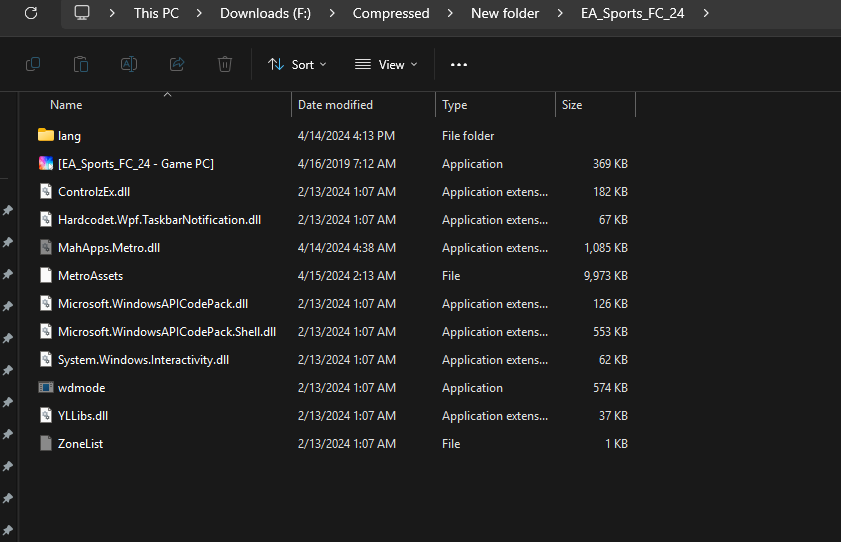Click the Paste clipboard icon
The height and width of the screenshot is (542, 841).
pyautogui.click(x=81, y=64)
